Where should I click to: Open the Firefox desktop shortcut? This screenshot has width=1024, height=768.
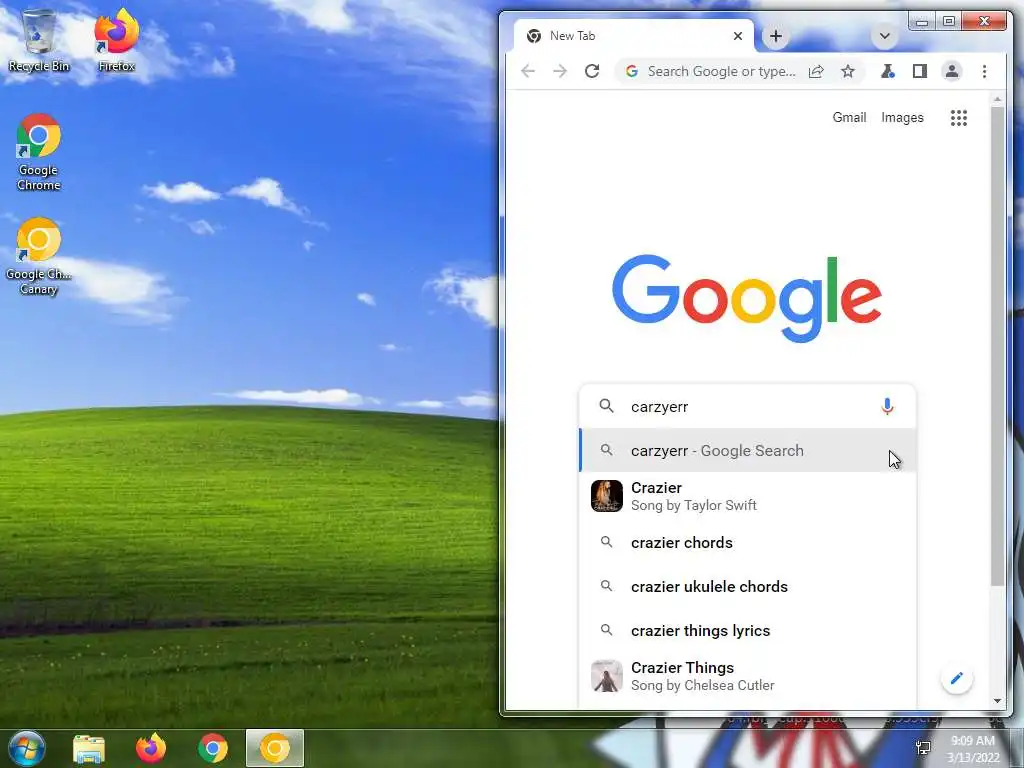click(116, 40)
